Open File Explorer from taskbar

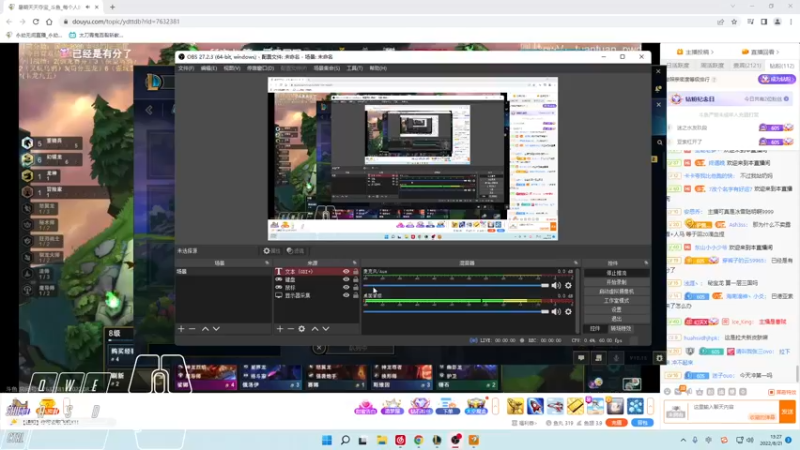[x=382, y=440]
